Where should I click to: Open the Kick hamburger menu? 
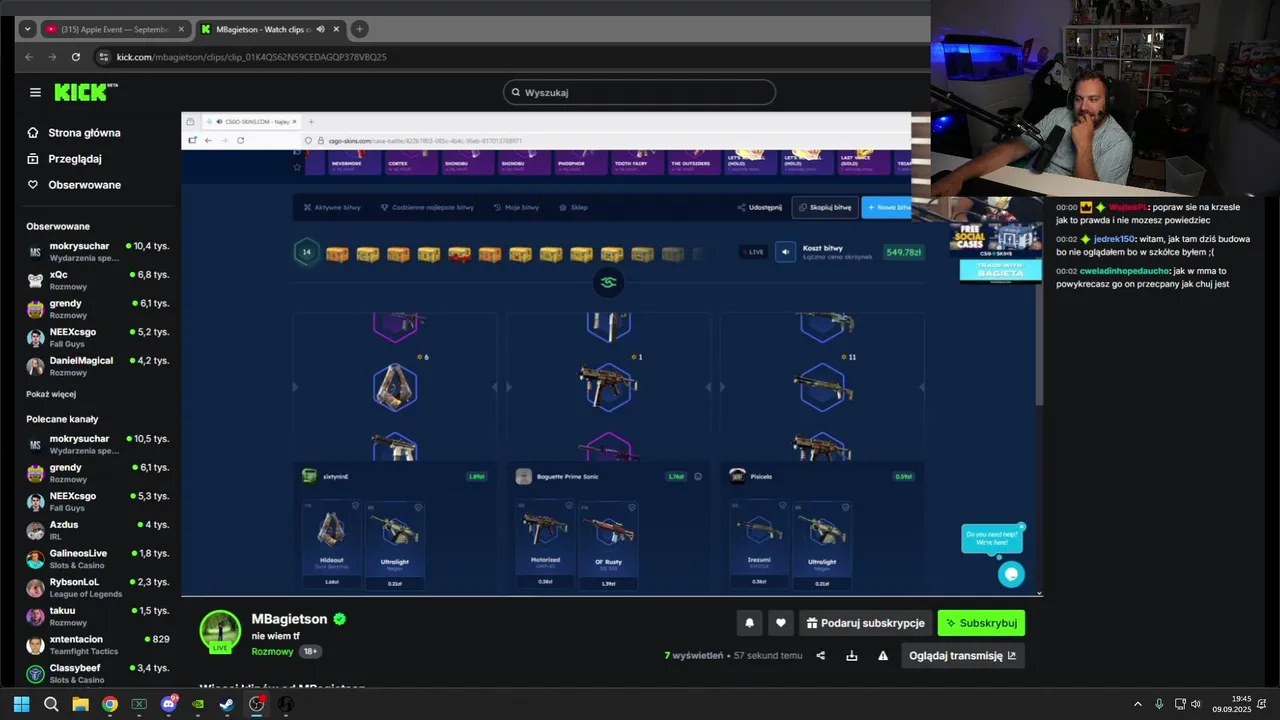tap(35, 92)
